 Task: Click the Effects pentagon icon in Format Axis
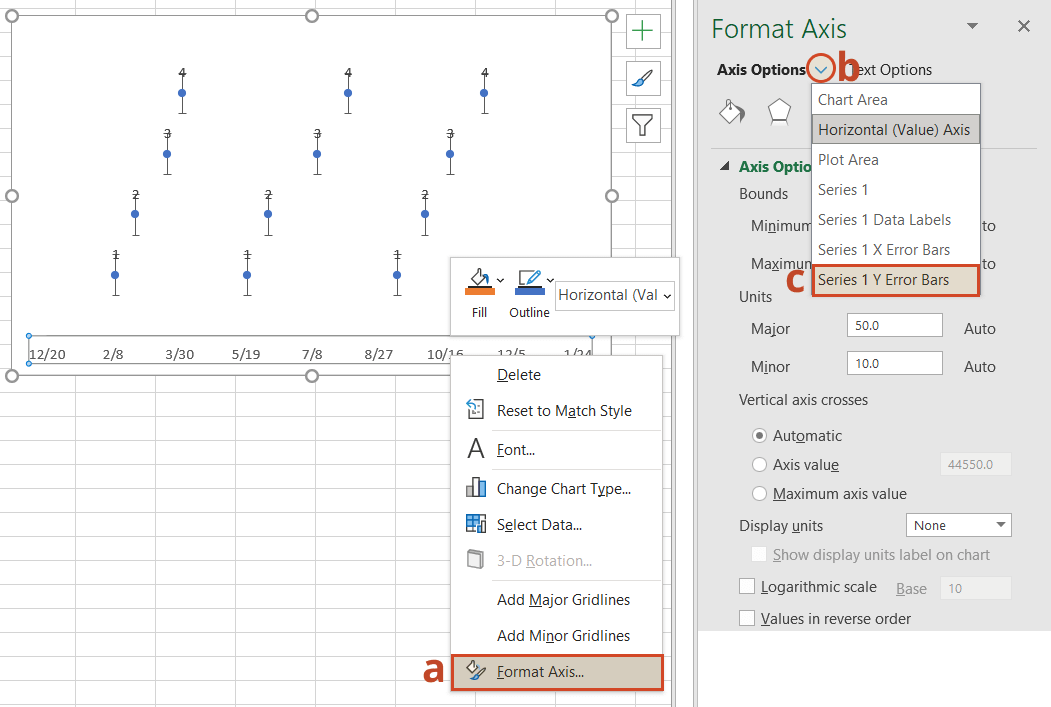779,110
